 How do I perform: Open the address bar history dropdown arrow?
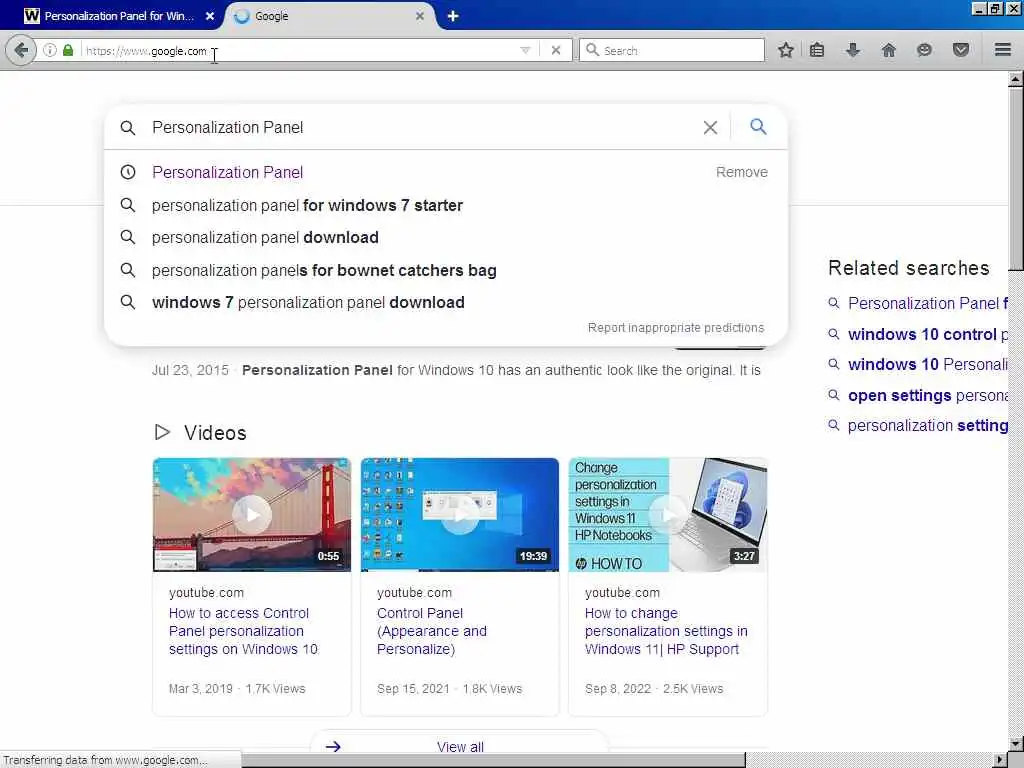tap(525, 50)
